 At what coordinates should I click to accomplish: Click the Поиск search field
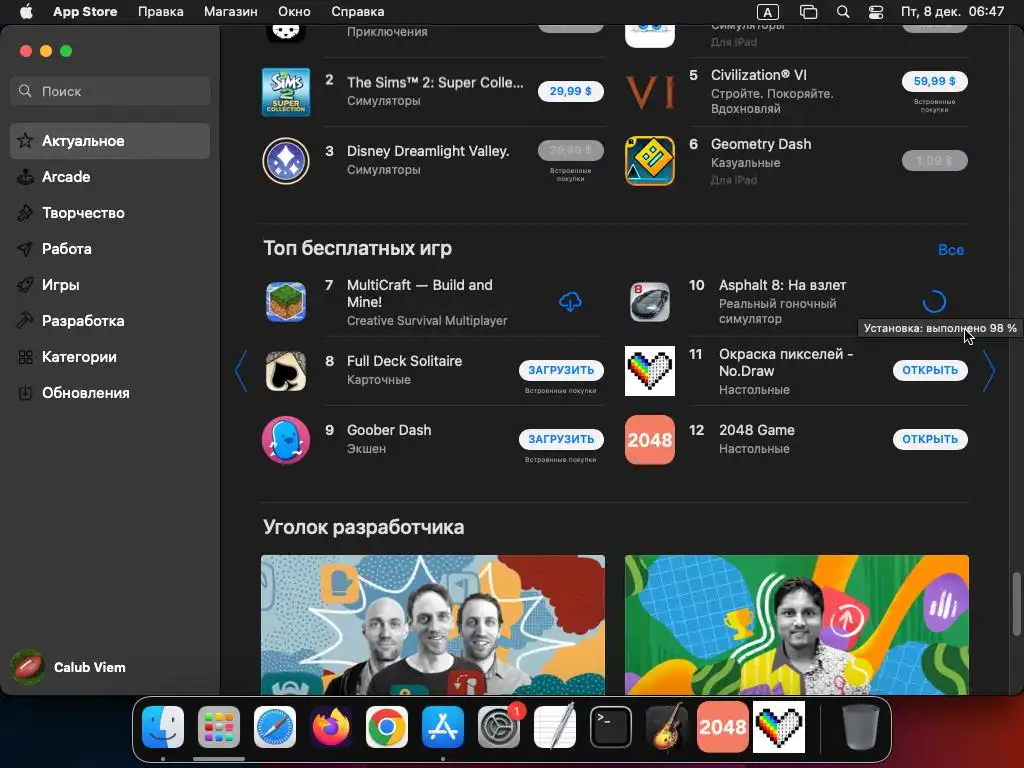point(110,91)
